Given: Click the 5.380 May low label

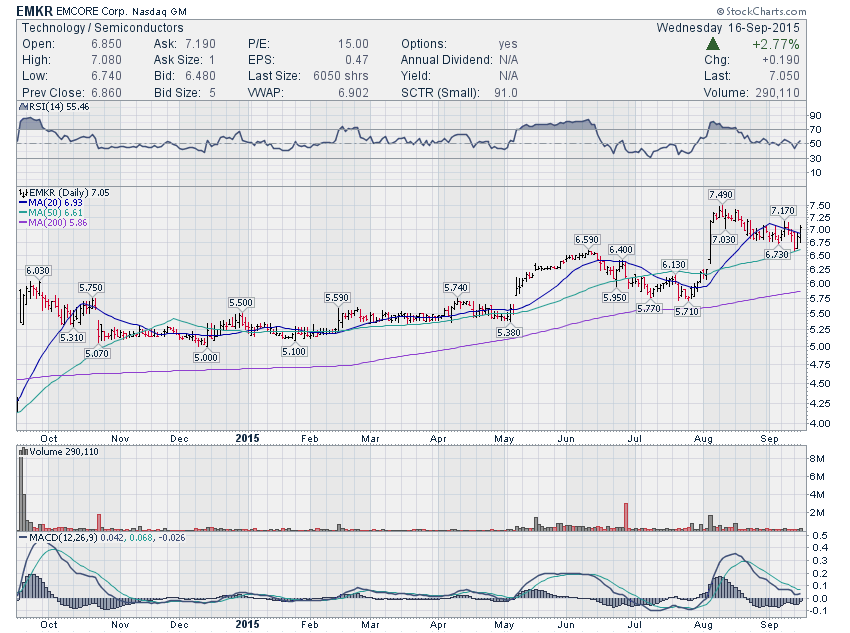Looking at the screenshot, I should pyautogui.click(x=508, y=332).
